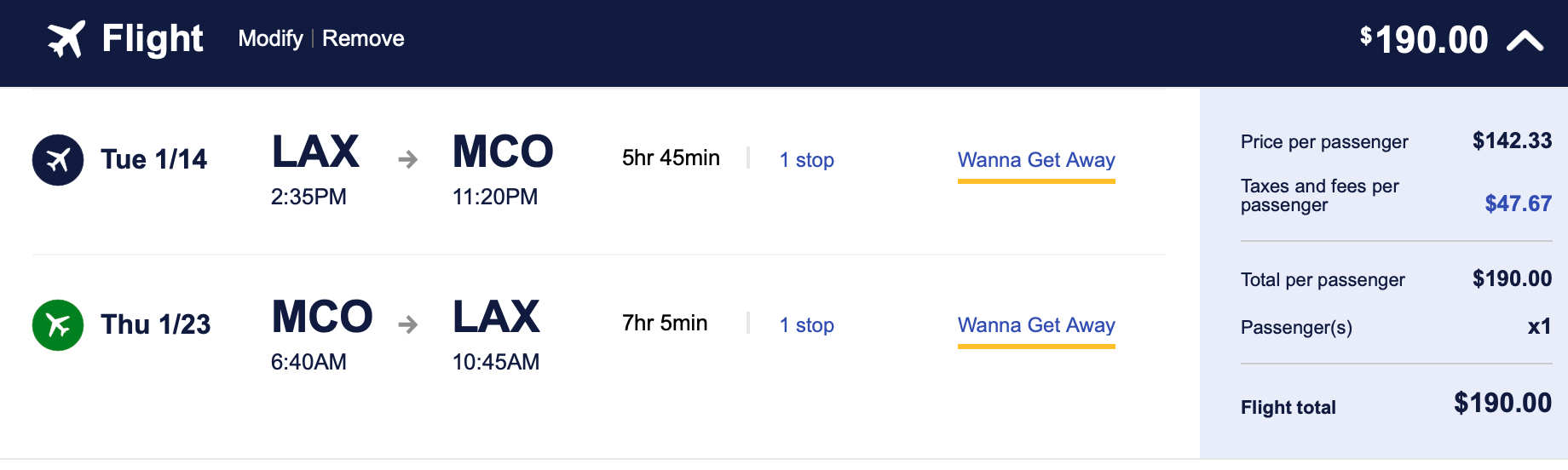The image size is (1568, 470).
Task: Open Wanna Get Away fare for the LAX to MCO flight
Action: click(1036, 160)
